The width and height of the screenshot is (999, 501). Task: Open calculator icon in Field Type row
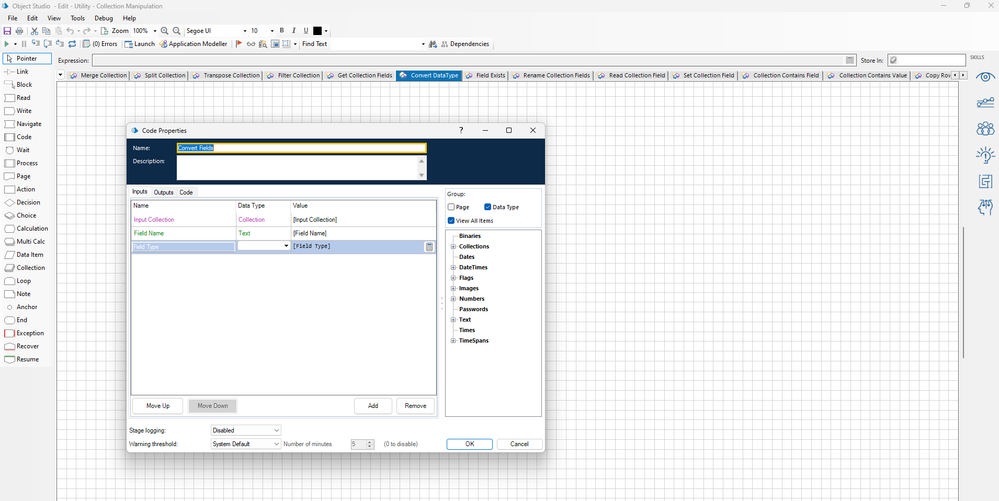[429, 246]
